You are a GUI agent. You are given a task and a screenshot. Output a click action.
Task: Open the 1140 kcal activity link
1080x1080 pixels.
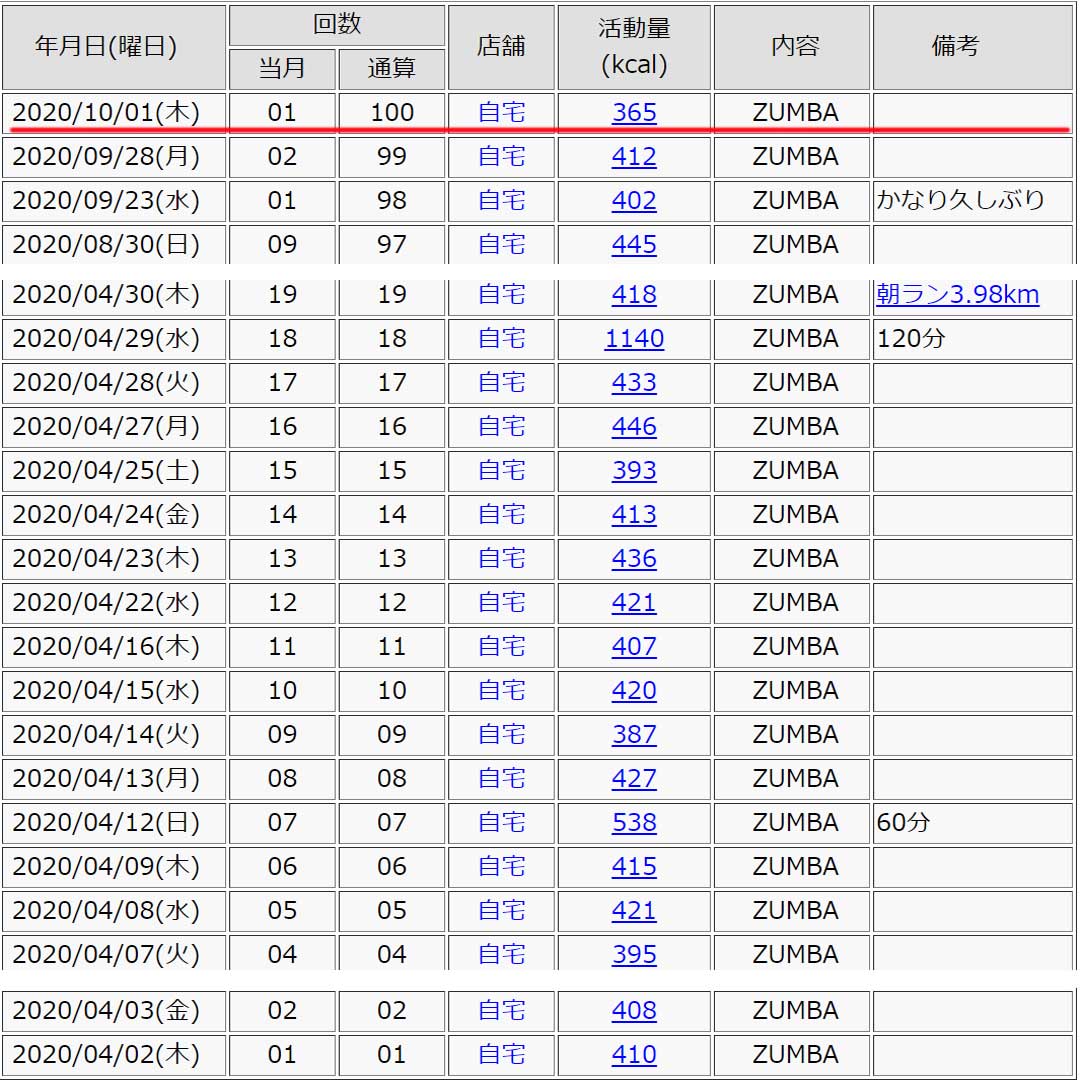point(634,339)
